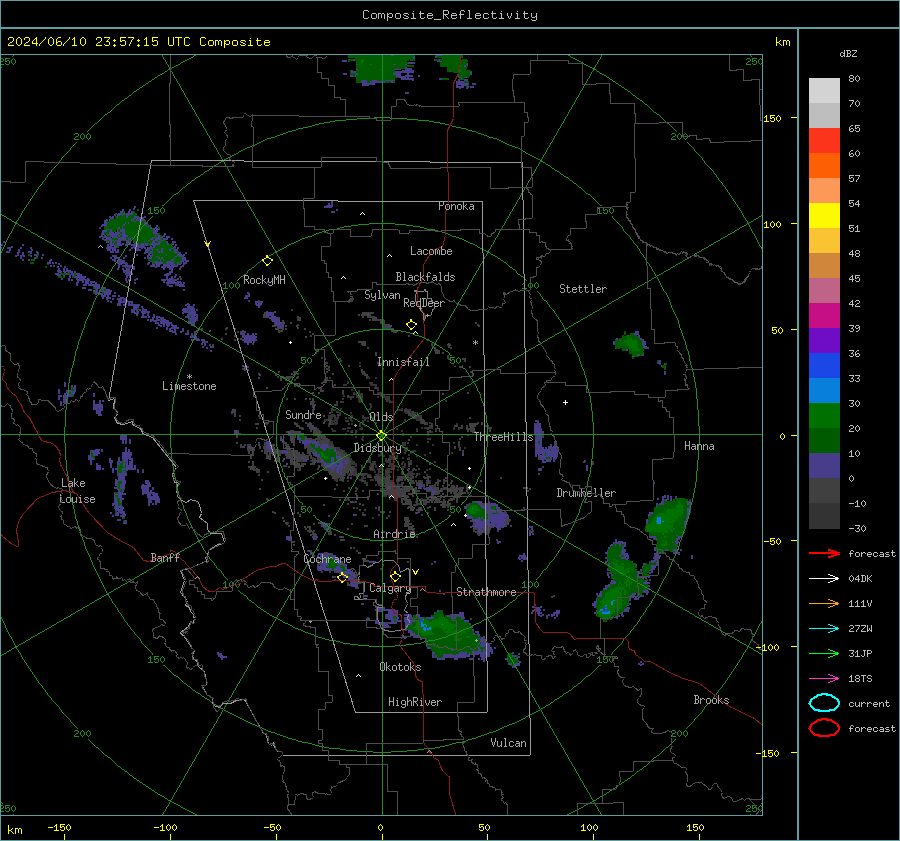Image resolution: width=900 pixels, height=841 pixels.
Task: Click the Drumheller city label
Action: click(586, 493)
